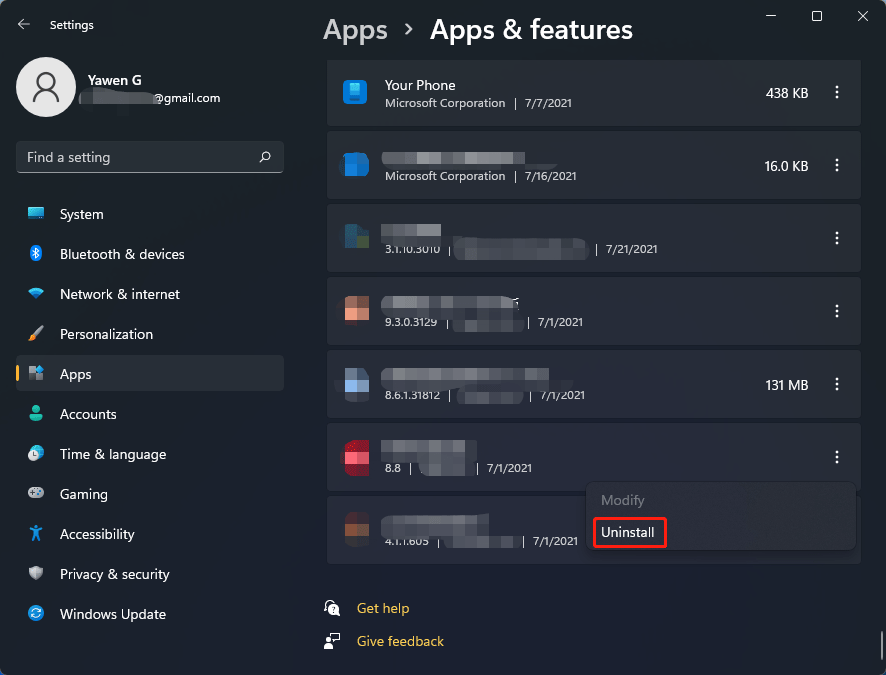Click the Windows Update refresh icon
Viewport: 886px width, 675px height.
[36, 614]
